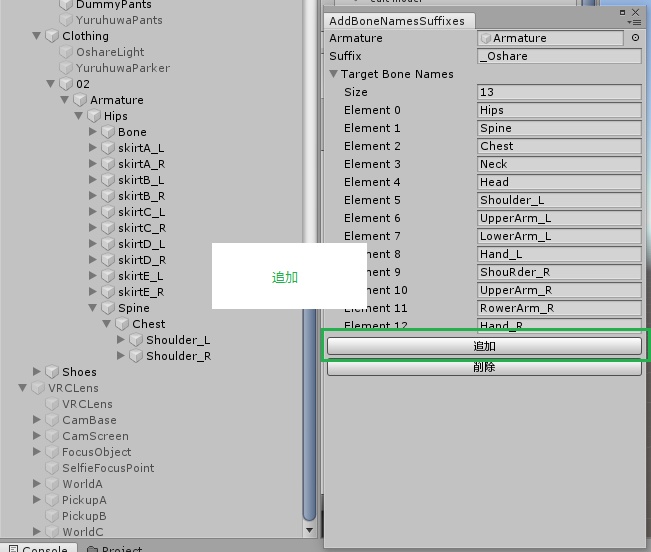The height and width of the screenshot is (552, 651).
Task: Open object picker circle next to Armature field
Action: pos(635,38)
